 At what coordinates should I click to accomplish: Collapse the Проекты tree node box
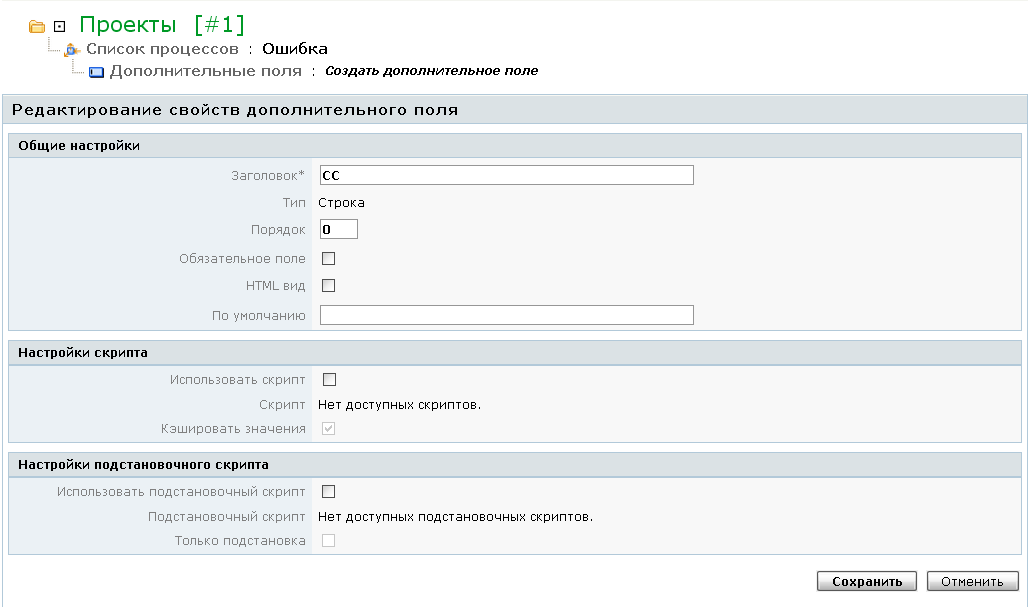coord(60,26)
